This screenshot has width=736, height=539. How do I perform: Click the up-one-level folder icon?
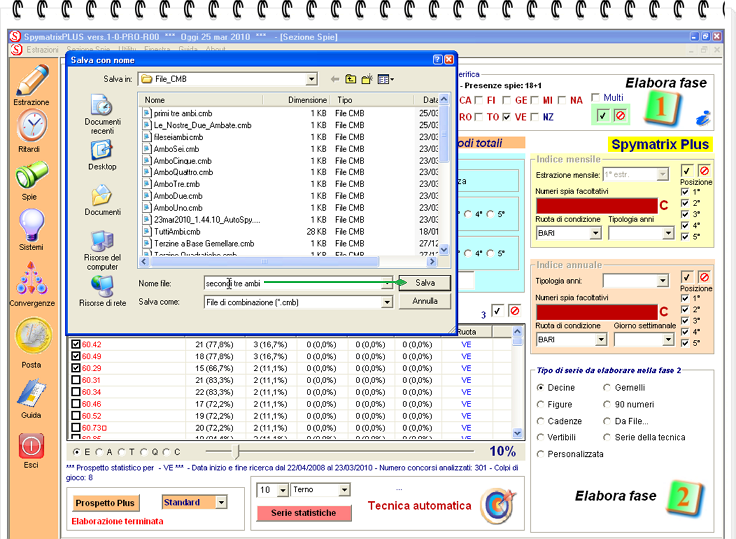(x=350, y=79)
